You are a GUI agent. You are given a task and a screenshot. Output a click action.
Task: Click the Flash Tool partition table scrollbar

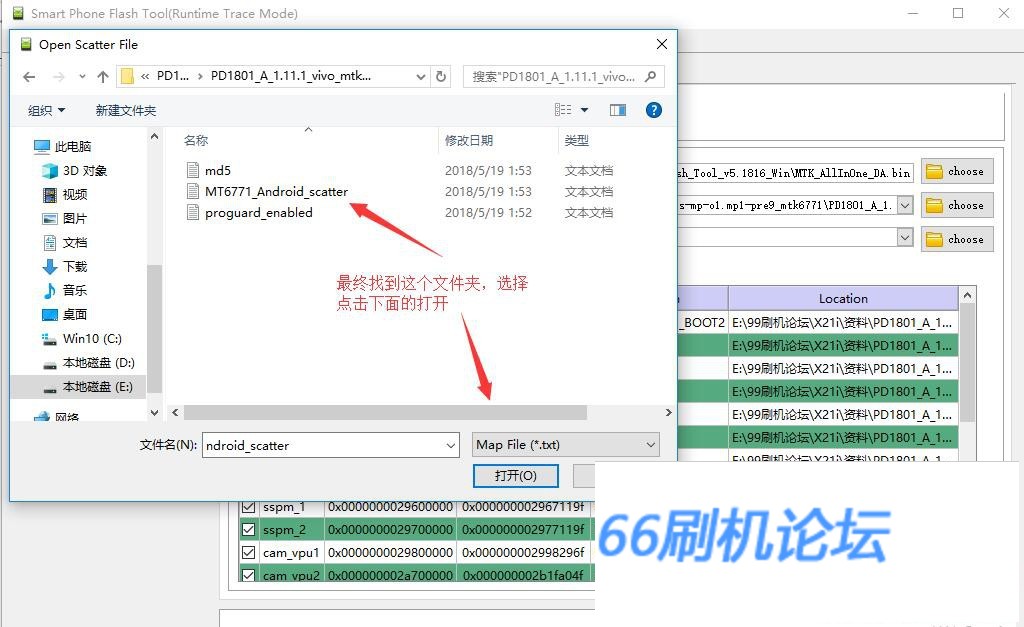click(x=967, y=362)
